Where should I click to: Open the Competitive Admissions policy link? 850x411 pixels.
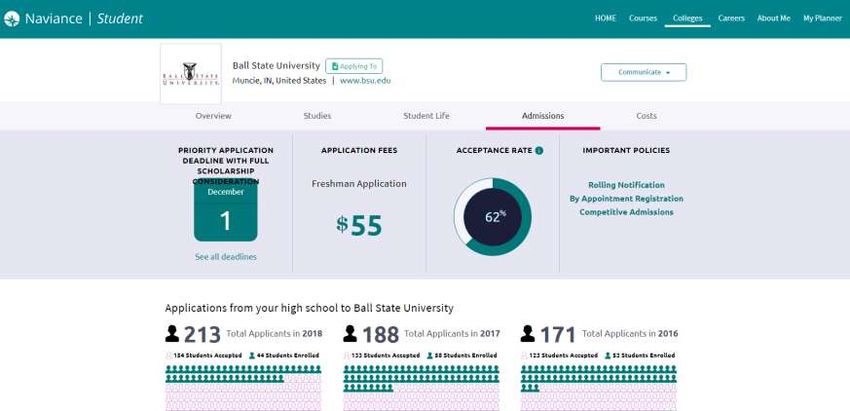tap(626, 212)
